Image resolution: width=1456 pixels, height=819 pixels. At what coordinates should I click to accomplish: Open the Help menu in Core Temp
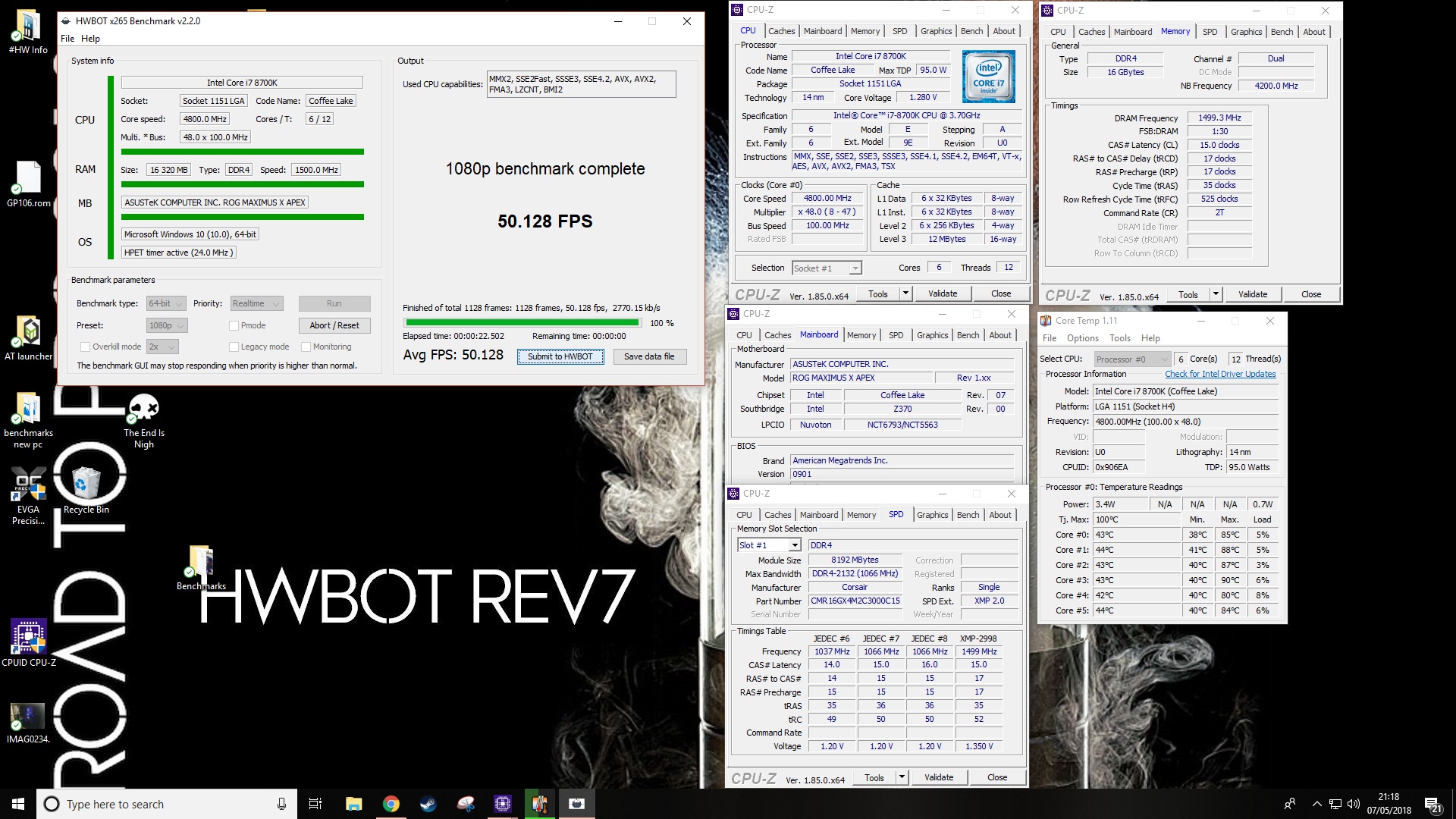coord(1150,338)
